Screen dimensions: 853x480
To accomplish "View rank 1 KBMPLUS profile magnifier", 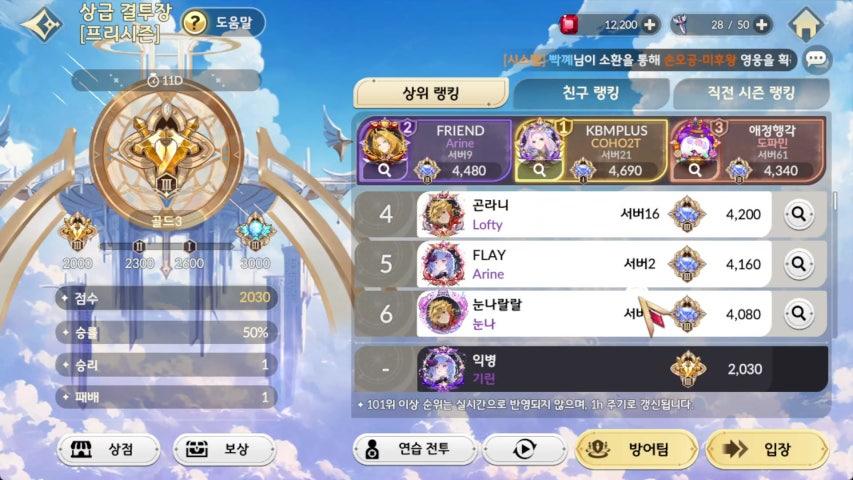I will [x=539, y=170].
